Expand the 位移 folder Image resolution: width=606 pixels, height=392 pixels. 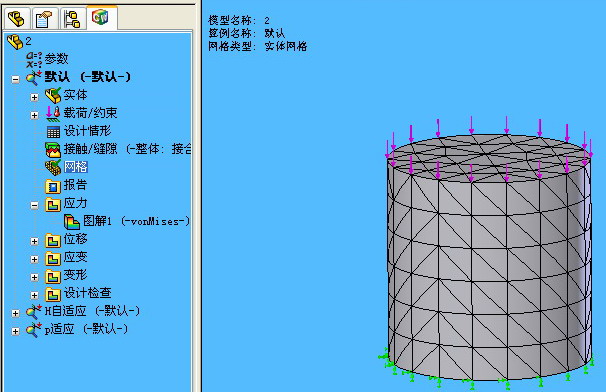pos(34,241)
